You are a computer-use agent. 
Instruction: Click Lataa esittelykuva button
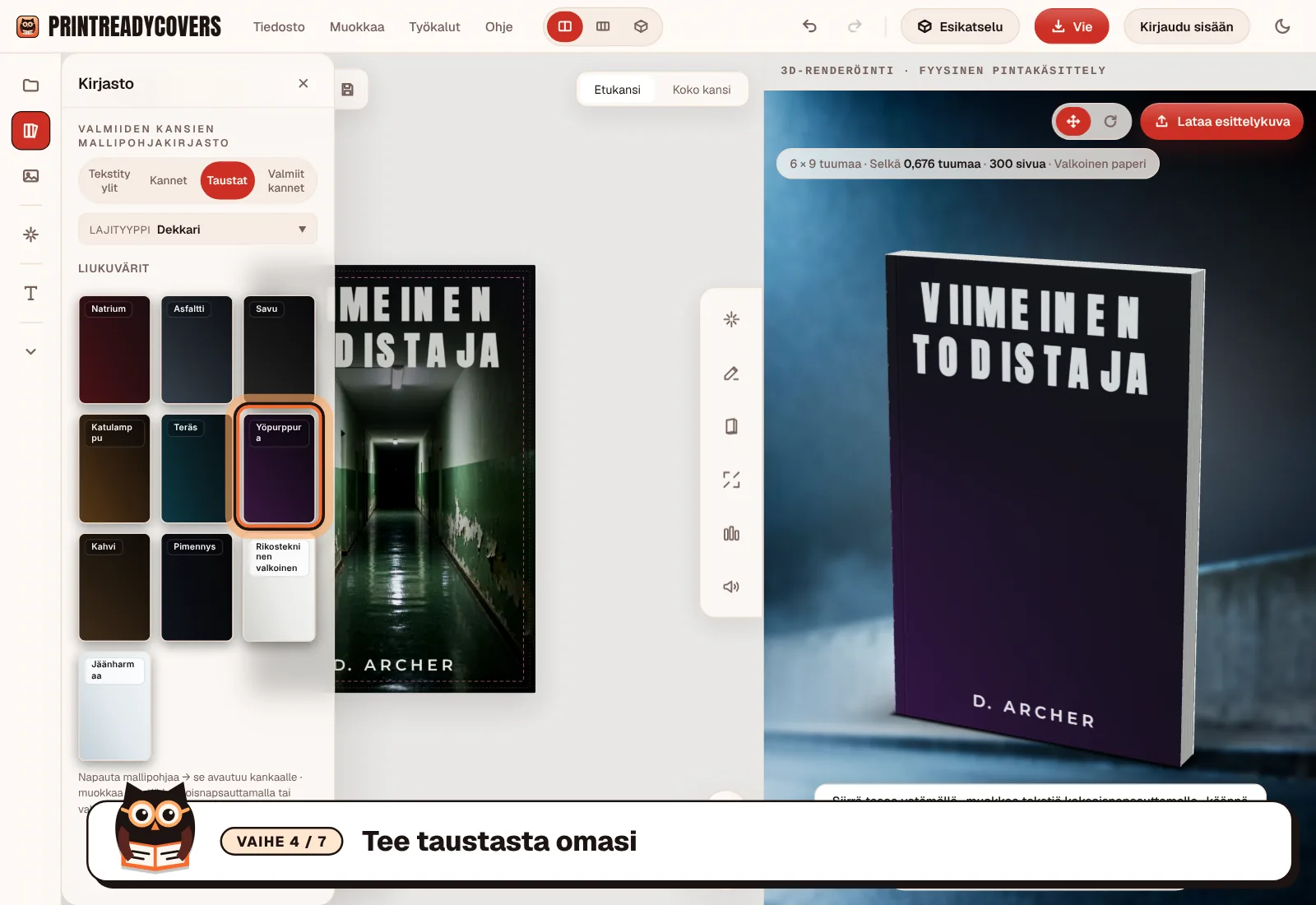(x=1221, y=122)
